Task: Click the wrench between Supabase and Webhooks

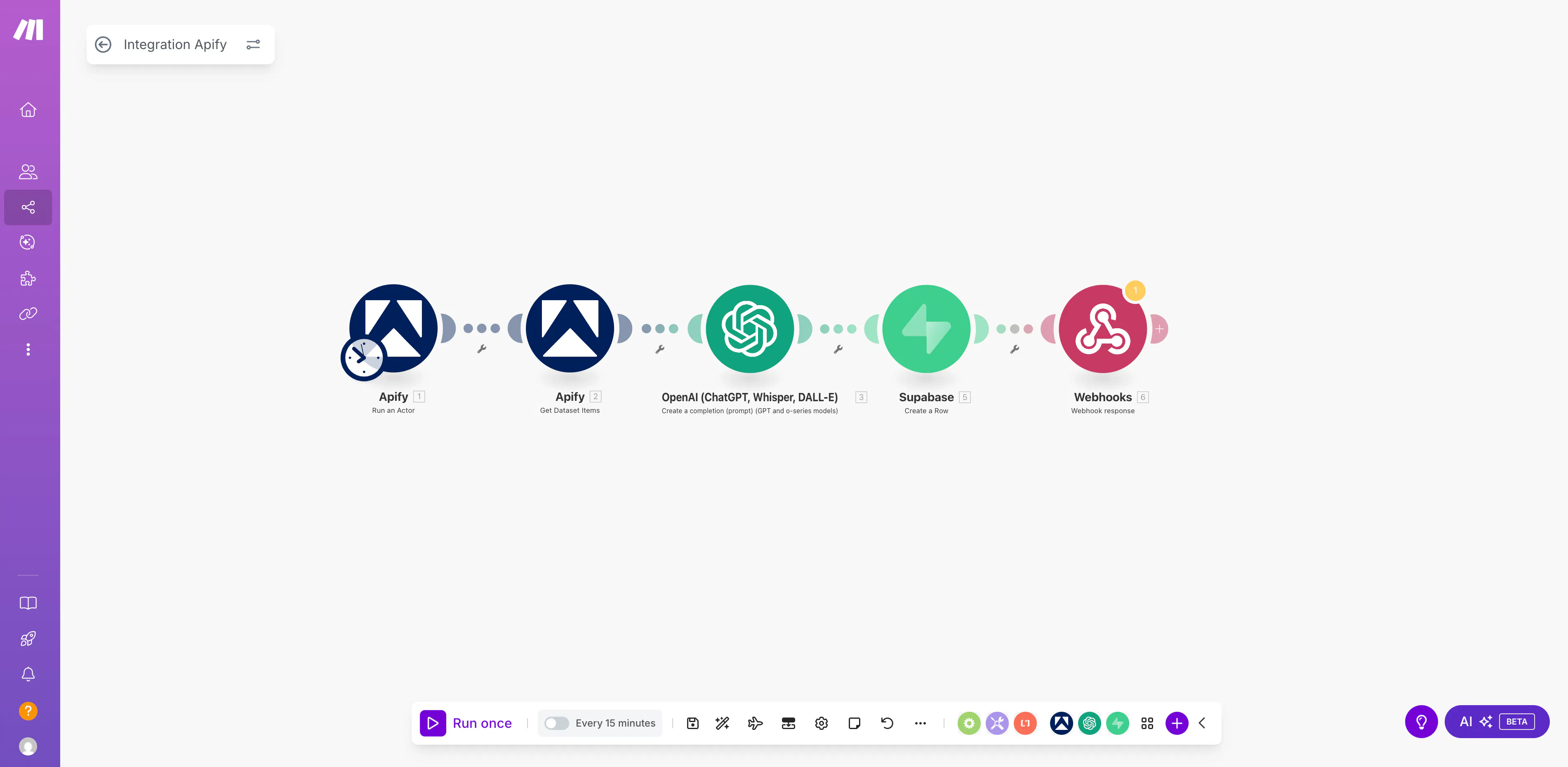Action: click(1015, 349)
